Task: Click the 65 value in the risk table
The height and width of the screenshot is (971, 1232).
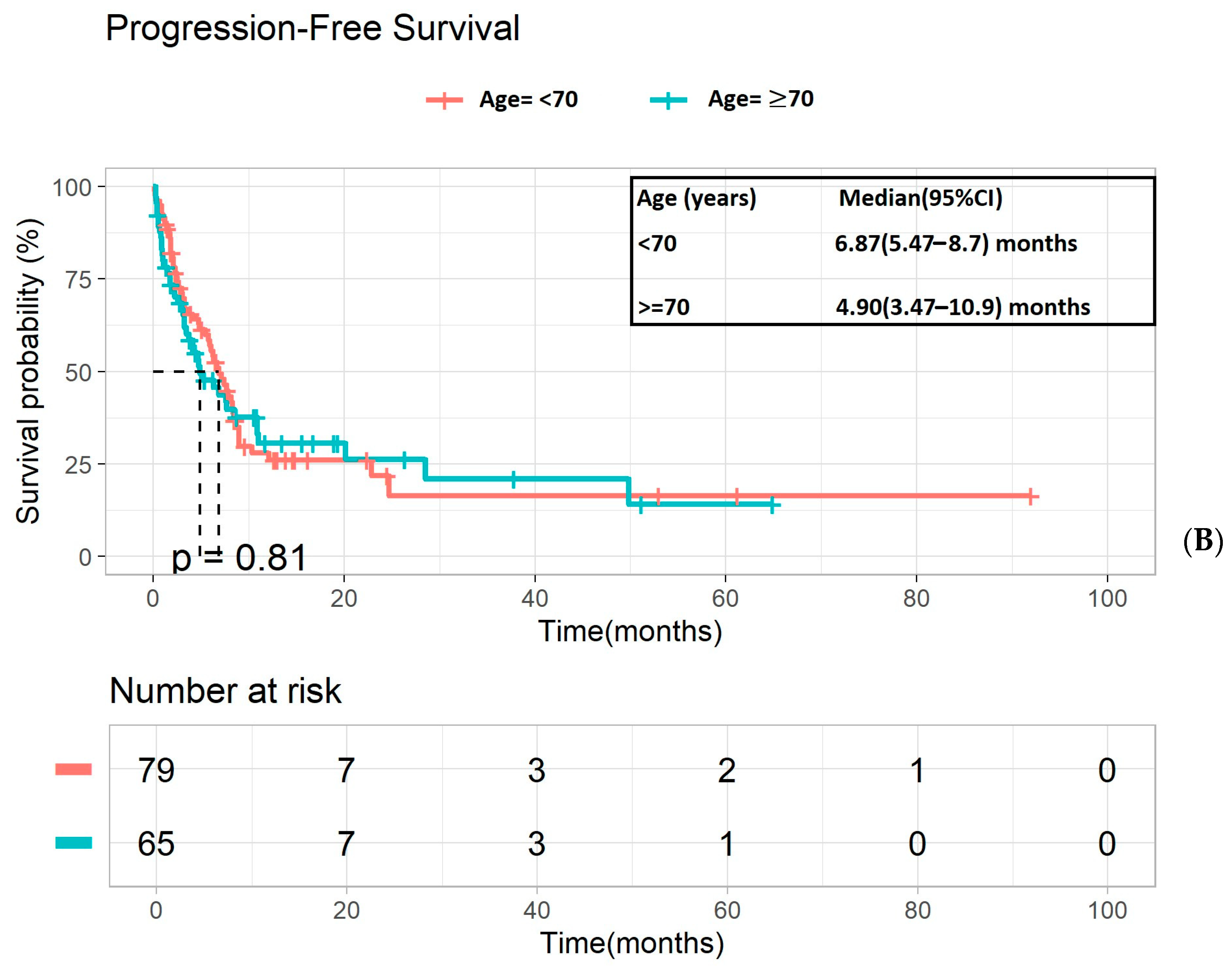Action: (x=156, y=843)
